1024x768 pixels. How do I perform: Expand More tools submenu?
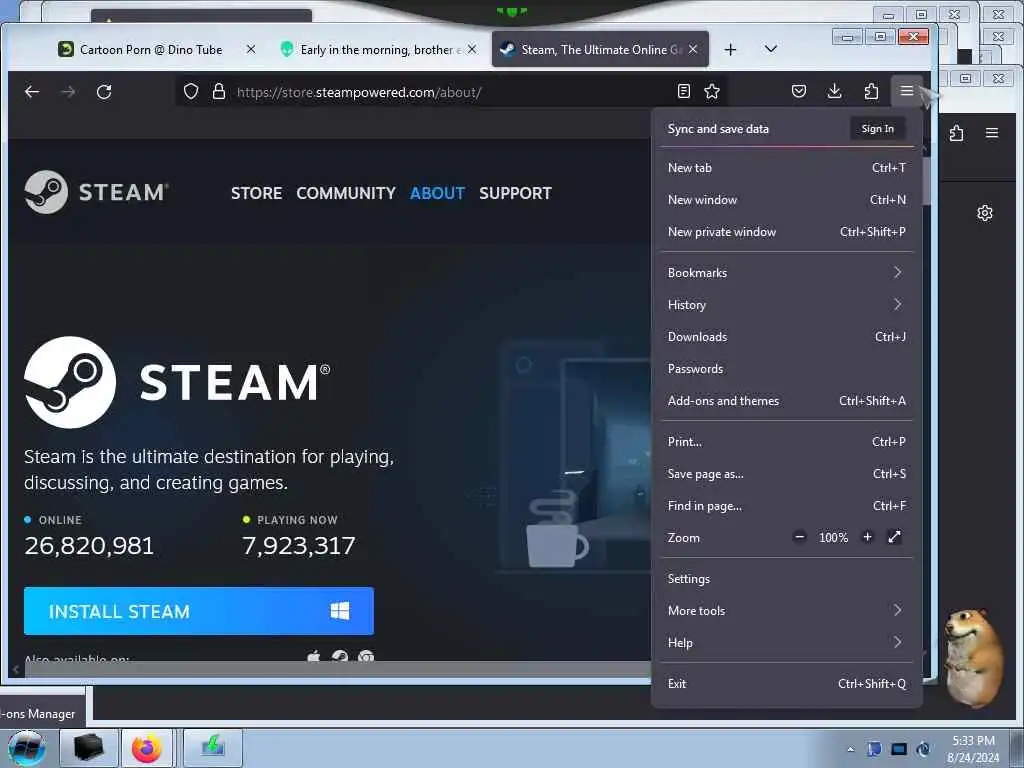pos(786,611)
